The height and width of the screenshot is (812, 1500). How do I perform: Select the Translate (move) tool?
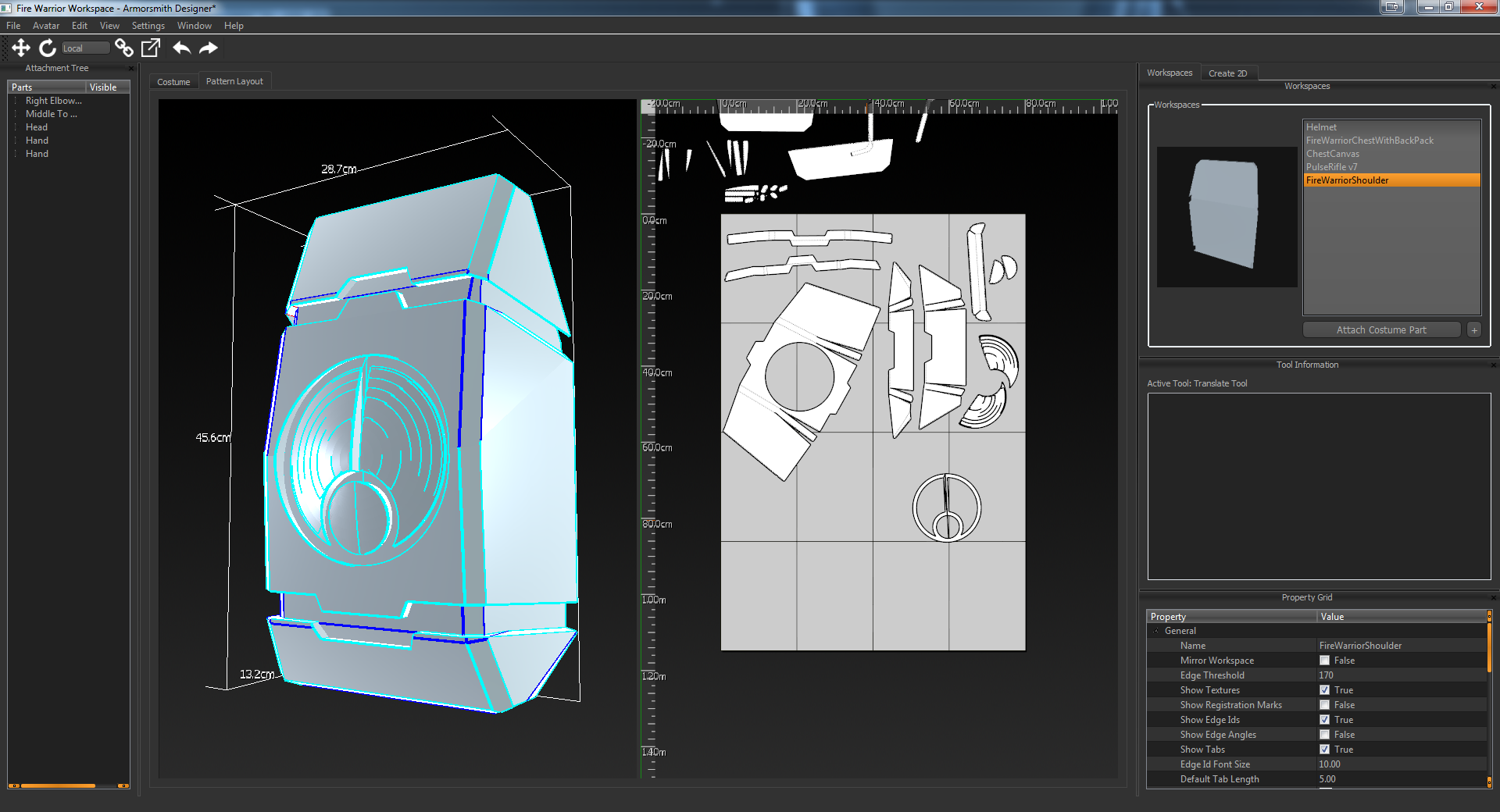point(21,48)
